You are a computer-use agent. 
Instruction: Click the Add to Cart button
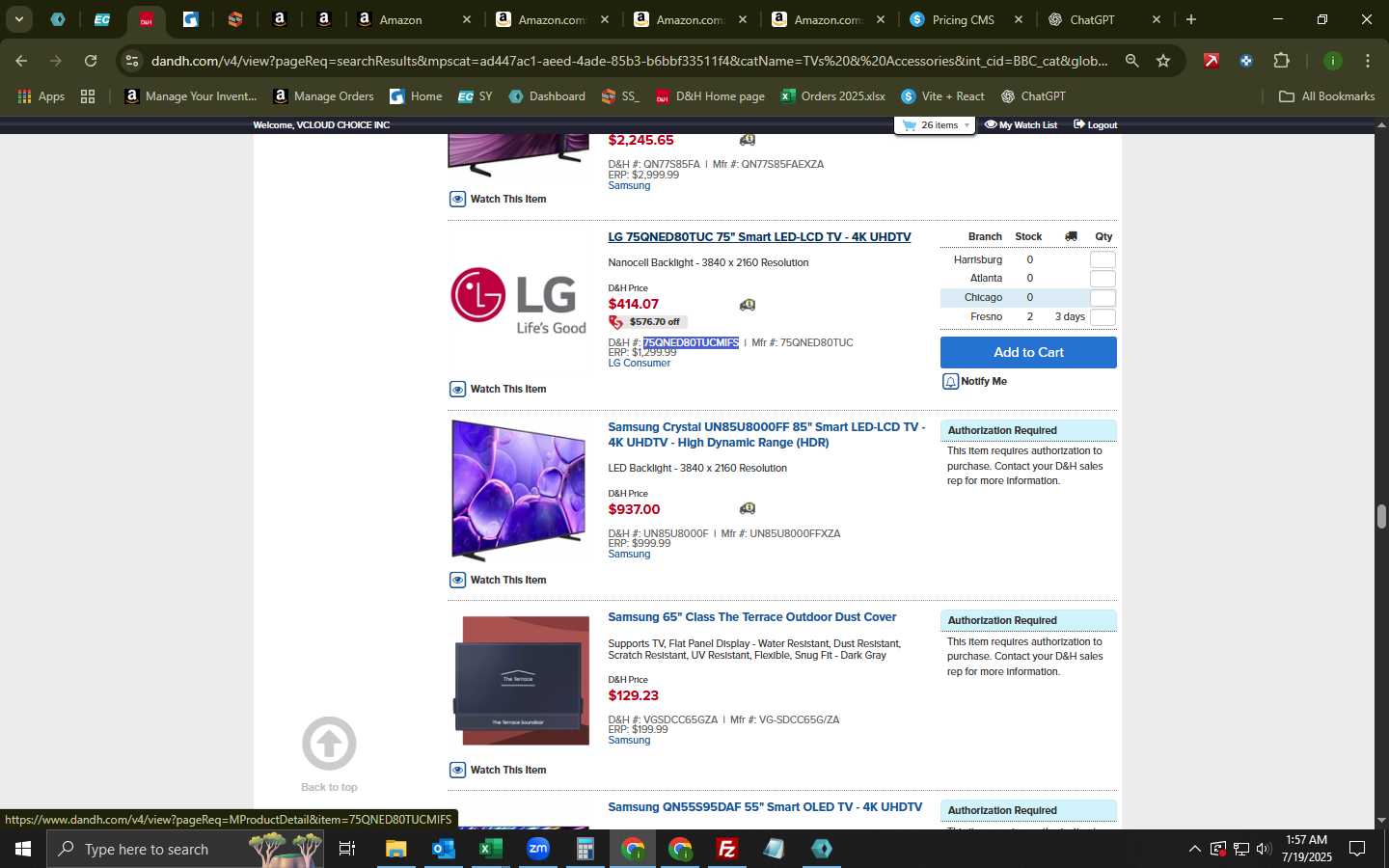[1028, 352]
